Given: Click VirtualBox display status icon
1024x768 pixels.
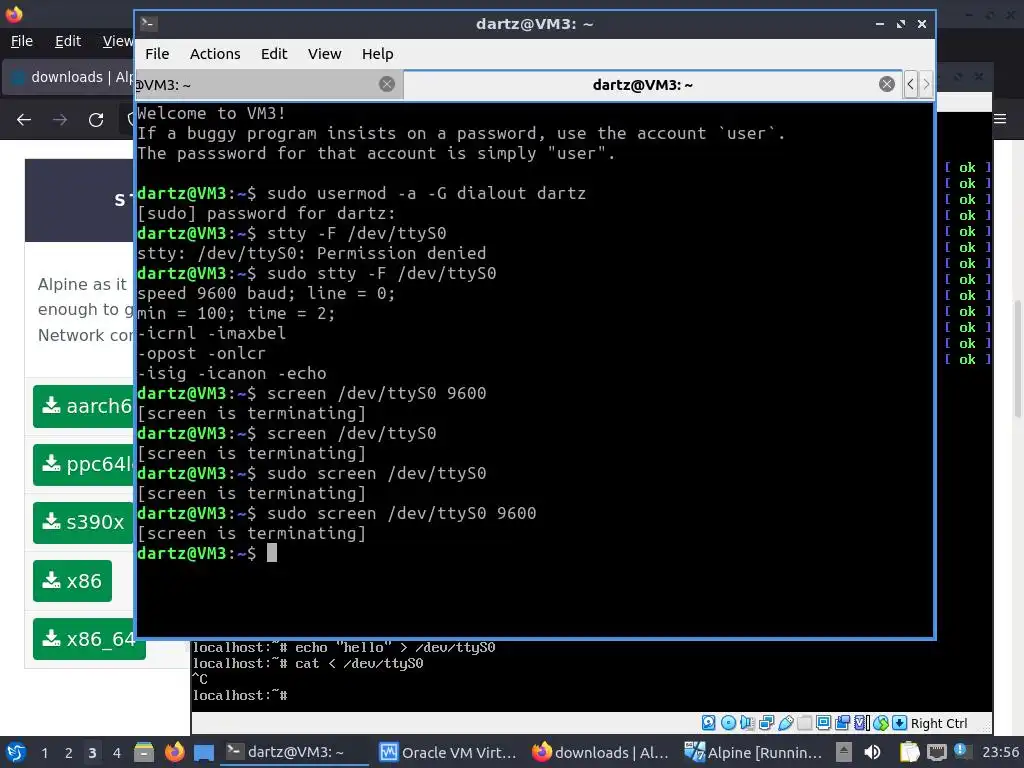Looking at the screenshot, I should [824, 723].
